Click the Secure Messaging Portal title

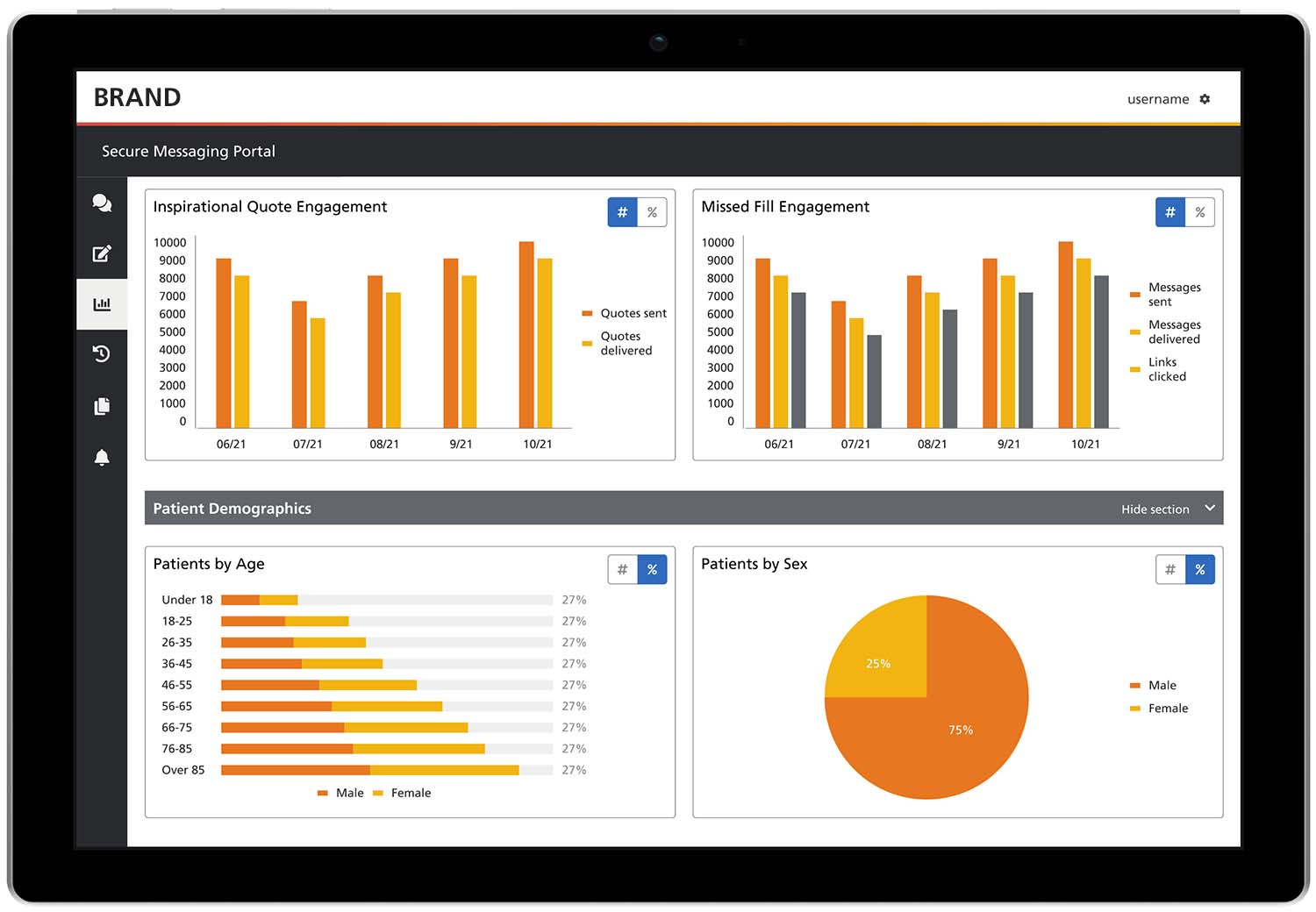[x=189, y=151]
